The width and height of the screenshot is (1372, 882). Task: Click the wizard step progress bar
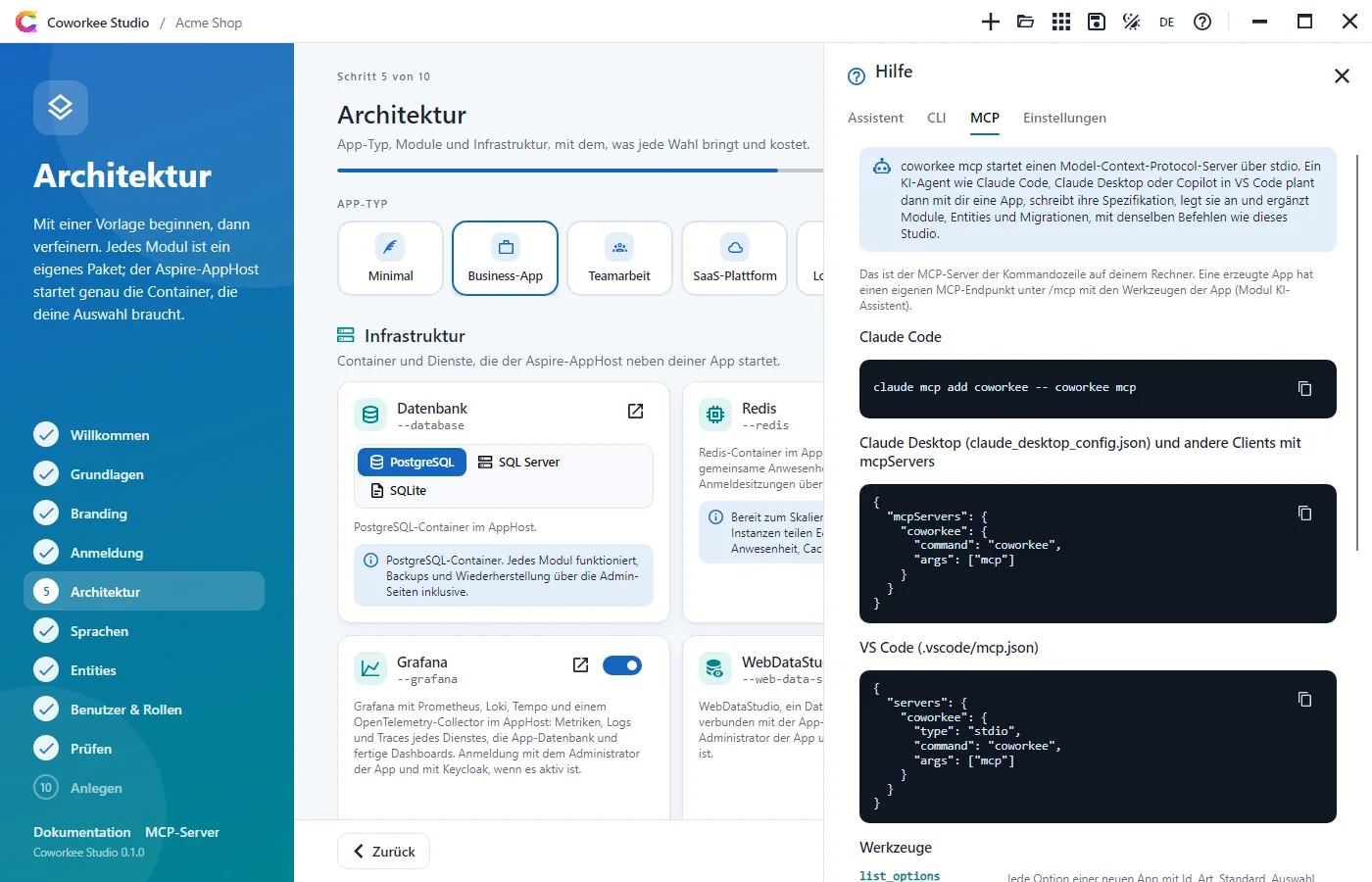point(580,171)
